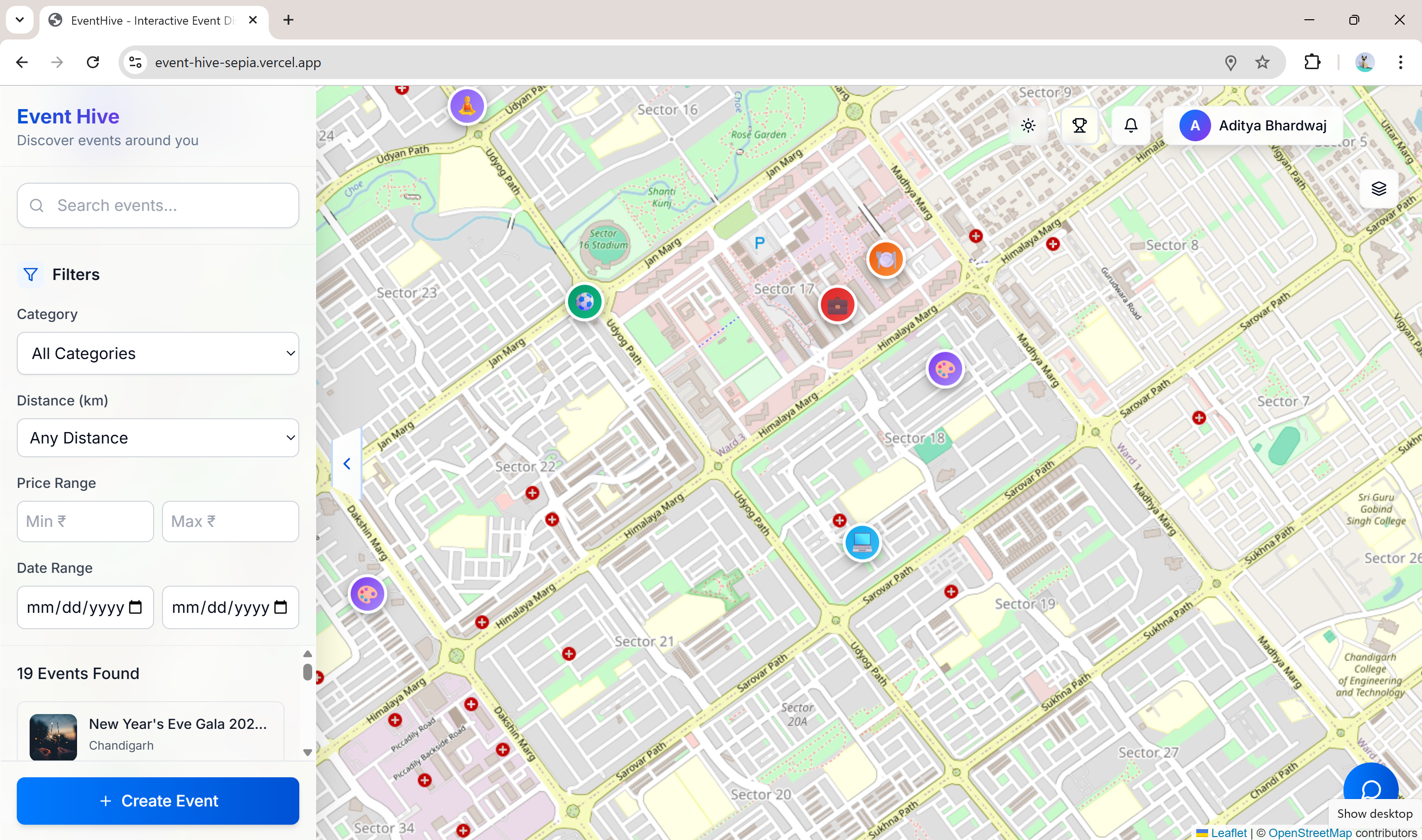The height and width of the screenshot is (840, 1422).
Task: Collapse the sidebar with chevron arrow
Action: tap(347, 464)
